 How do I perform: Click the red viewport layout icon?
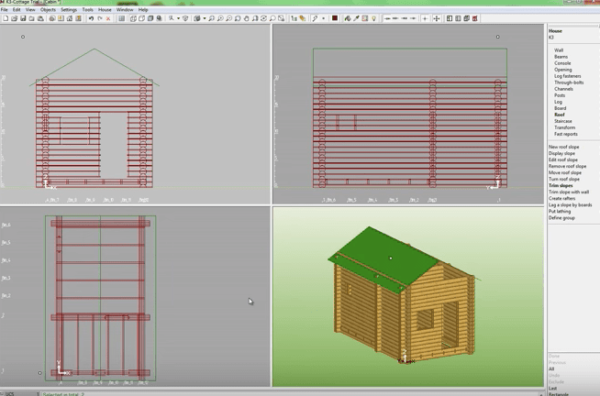[475, 18]
